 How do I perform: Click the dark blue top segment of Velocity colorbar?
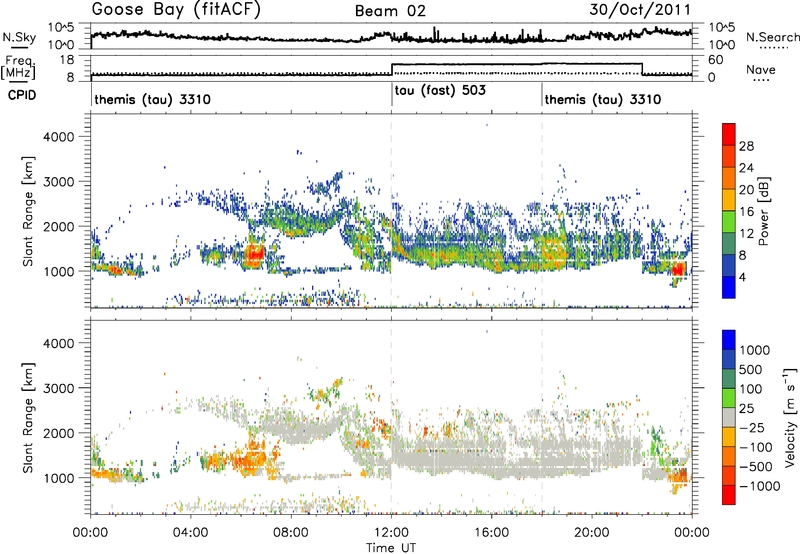(x=729, y=340)
